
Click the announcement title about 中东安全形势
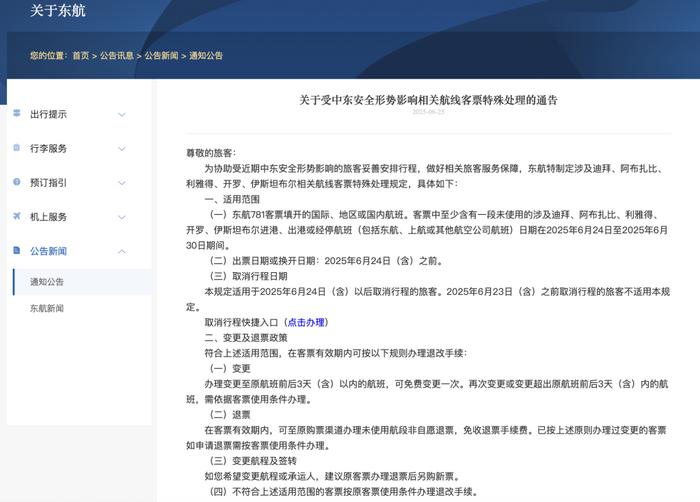[428, 100]
